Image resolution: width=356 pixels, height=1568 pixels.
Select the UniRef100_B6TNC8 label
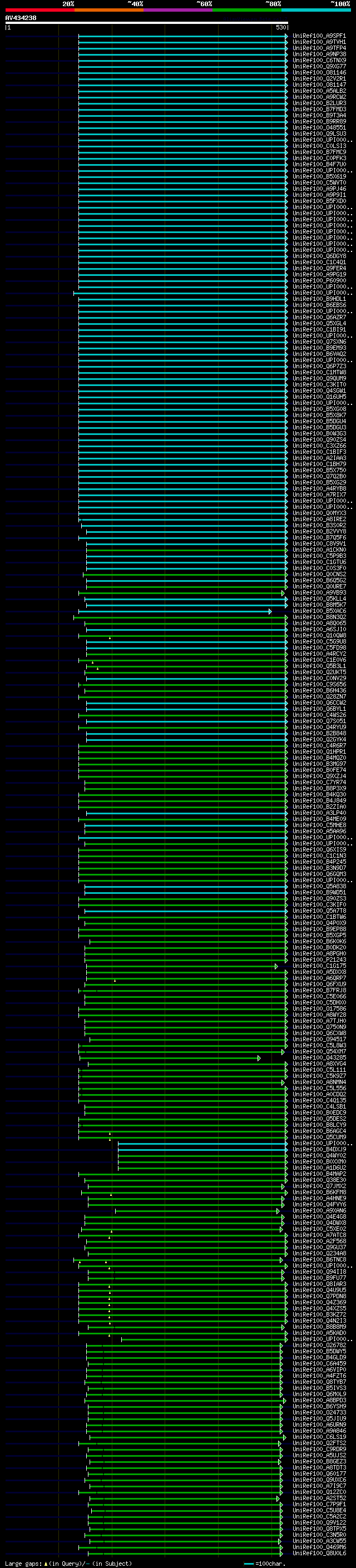(319, 1259)
